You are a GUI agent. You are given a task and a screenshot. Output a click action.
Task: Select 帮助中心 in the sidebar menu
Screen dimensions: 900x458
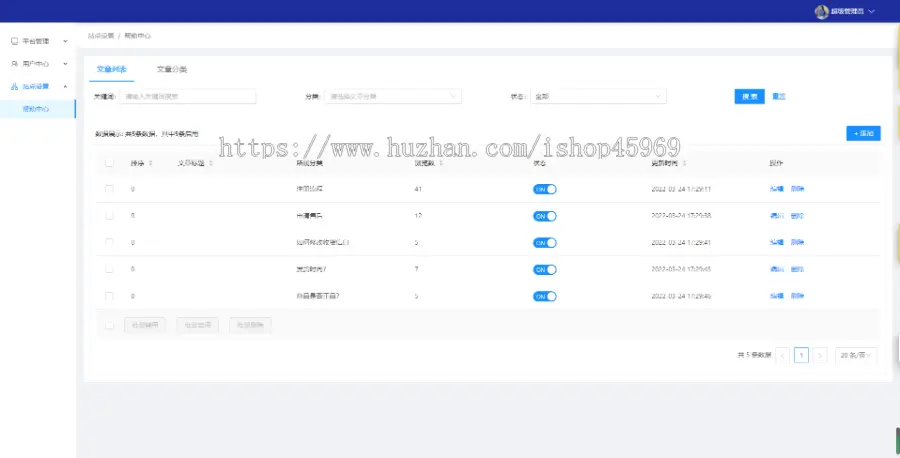(36, 109)
